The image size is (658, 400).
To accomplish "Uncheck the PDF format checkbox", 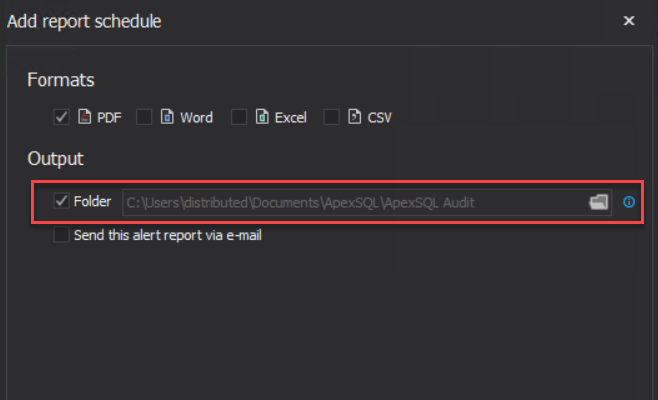I will [x=62, y=117].
